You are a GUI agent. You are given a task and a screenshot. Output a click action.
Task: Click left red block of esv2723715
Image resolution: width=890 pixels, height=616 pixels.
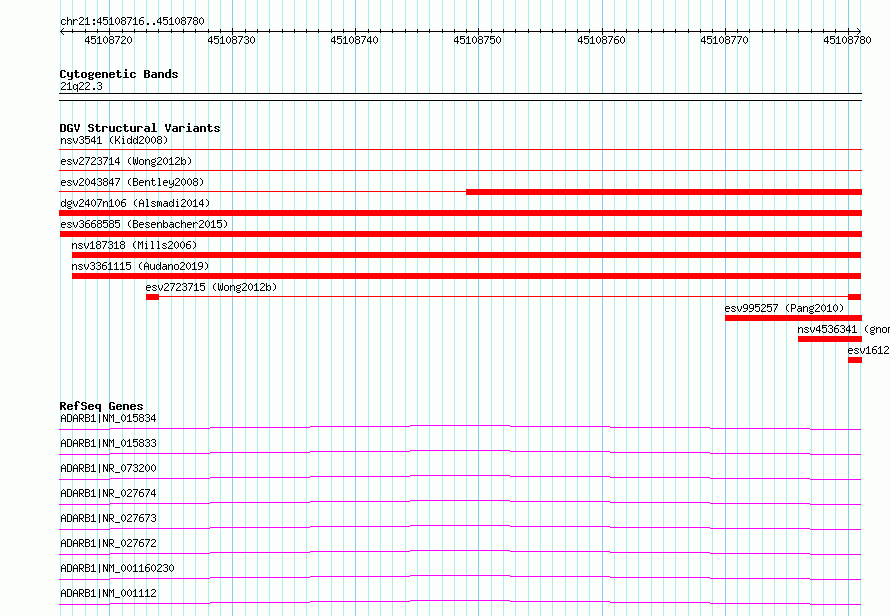tap(152, 297)
